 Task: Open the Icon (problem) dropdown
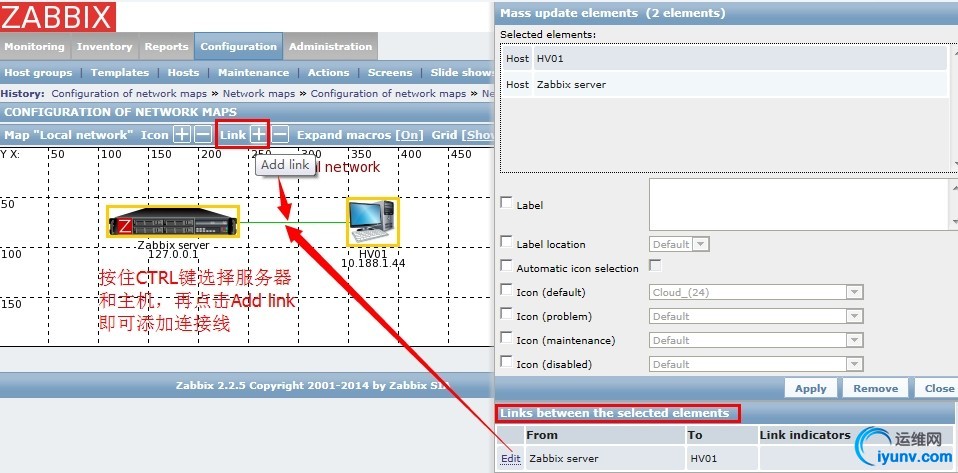756,316
